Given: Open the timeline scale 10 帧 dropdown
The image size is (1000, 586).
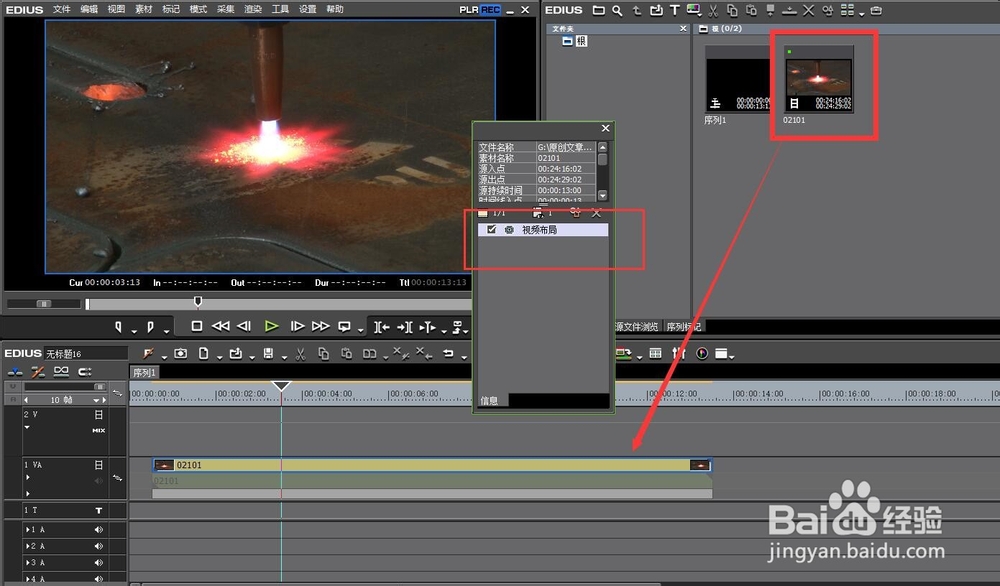Looking at the screenshot, I should click(96, 400).
